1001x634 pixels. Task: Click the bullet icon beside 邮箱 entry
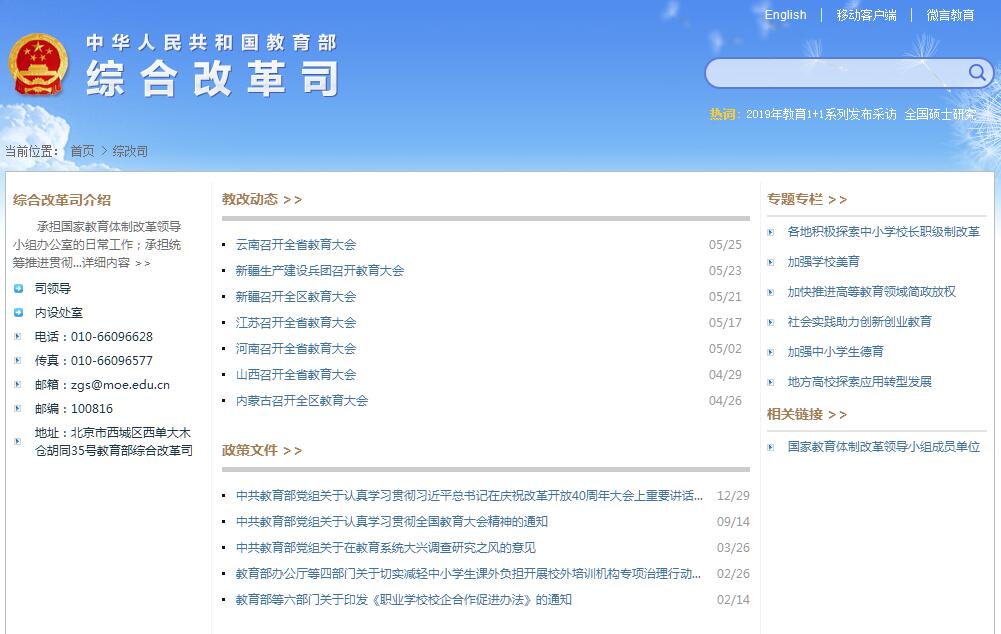click(18, 385)
